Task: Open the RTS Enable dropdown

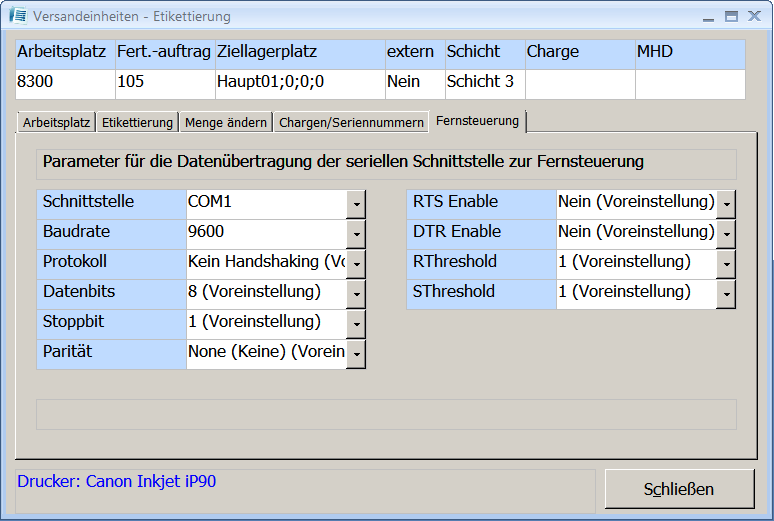Action: tap(726, 204)
